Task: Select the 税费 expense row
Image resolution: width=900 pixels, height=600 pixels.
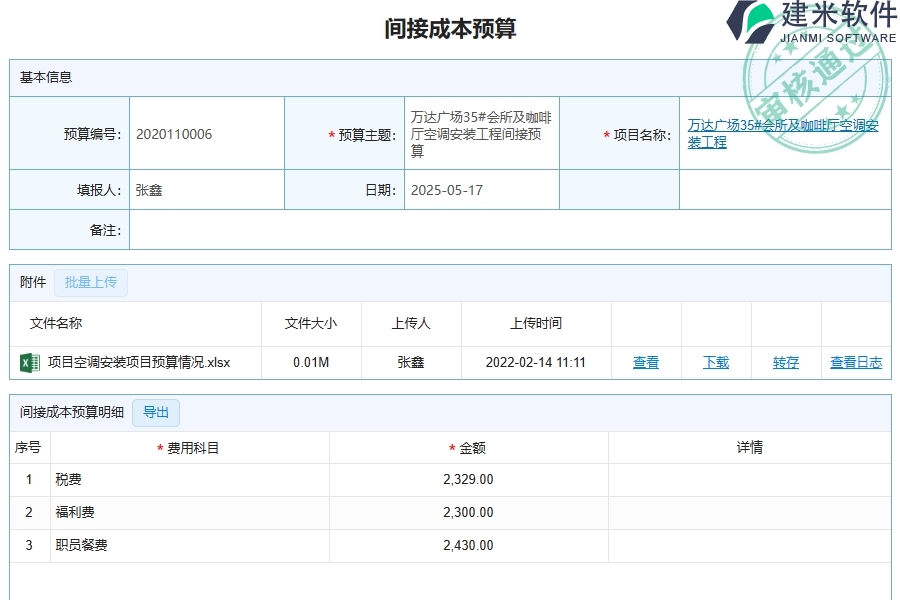Action: (450, 479)
